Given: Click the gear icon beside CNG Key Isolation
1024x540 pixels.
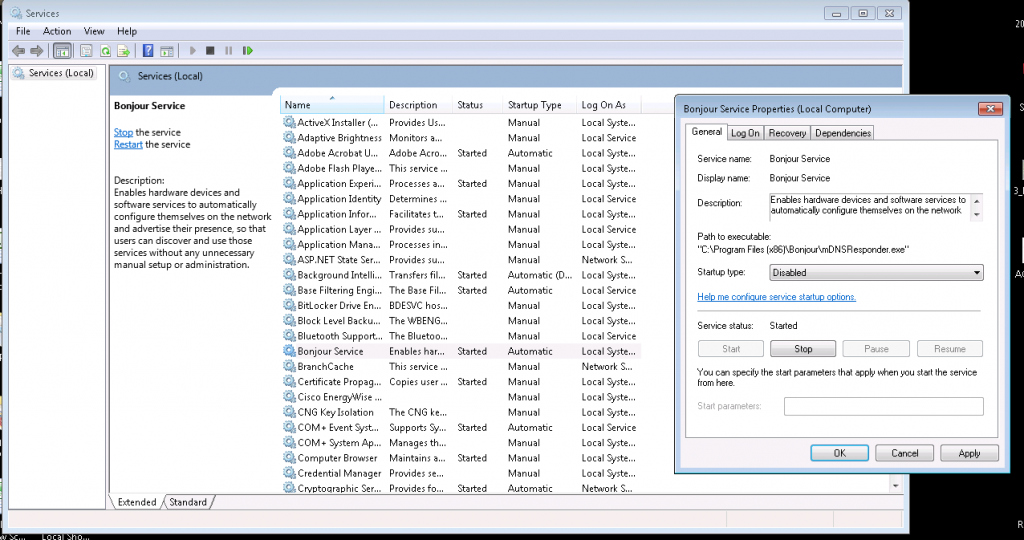Looking at the screenshot, I should pos(289,412).
